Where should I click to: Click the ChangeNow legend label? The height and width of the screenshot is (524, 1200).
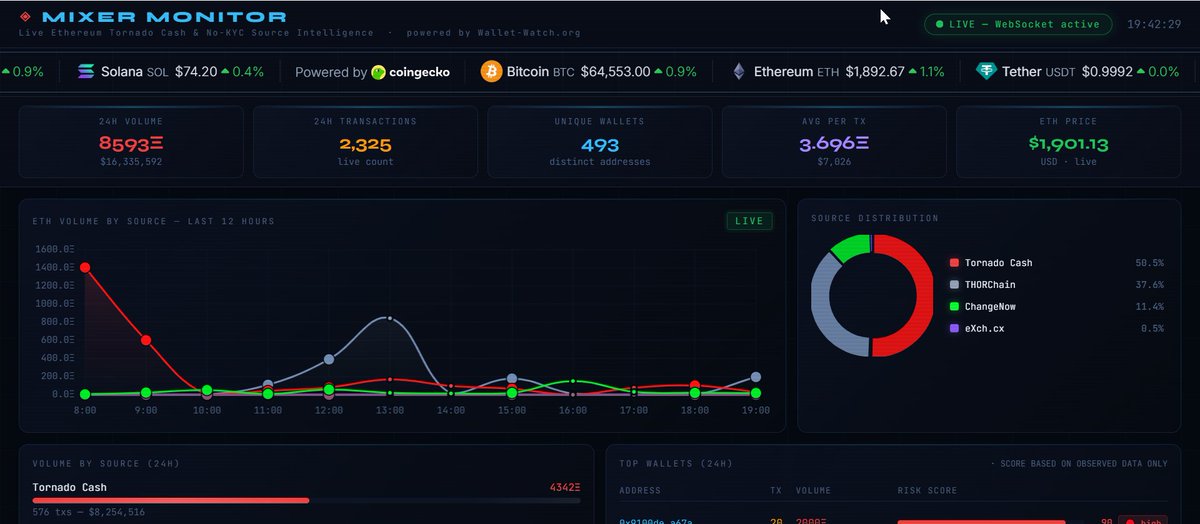992,307
